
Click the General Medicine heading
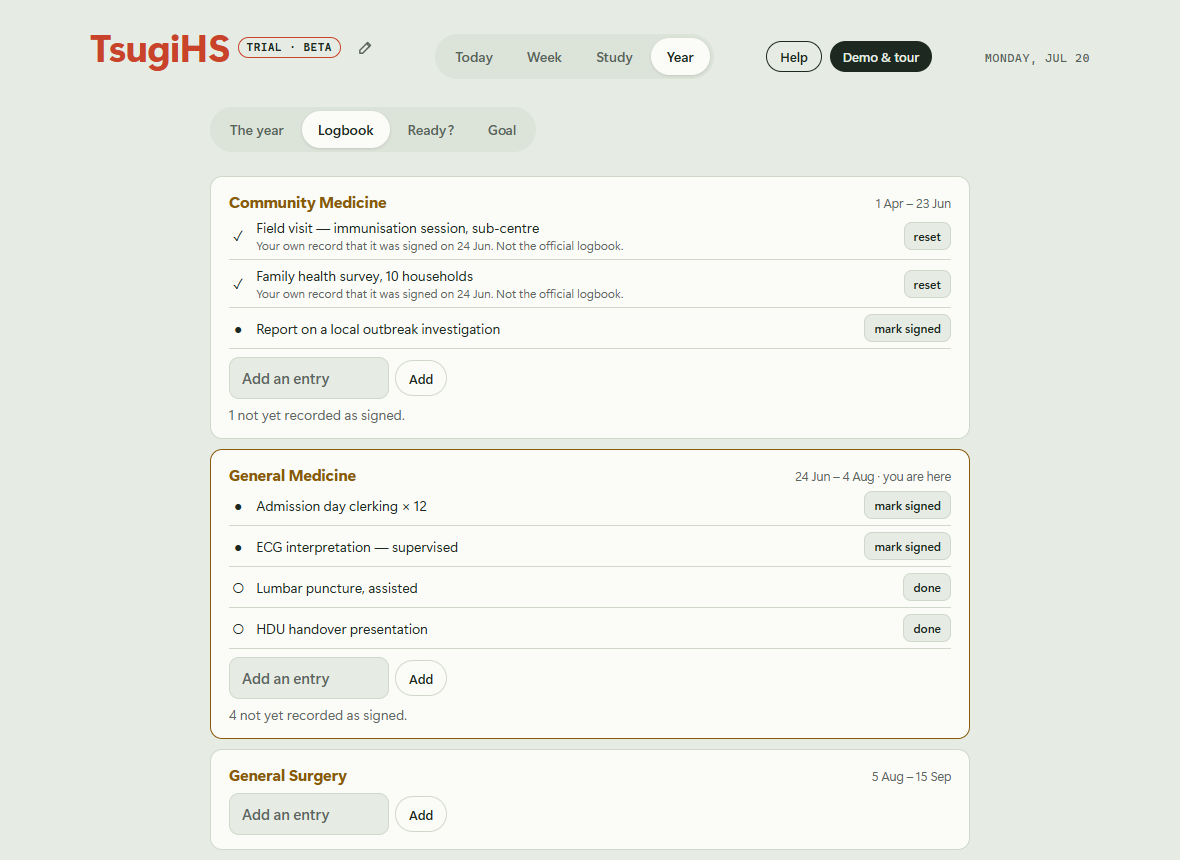pyautogui.click(x=292, y=476)
